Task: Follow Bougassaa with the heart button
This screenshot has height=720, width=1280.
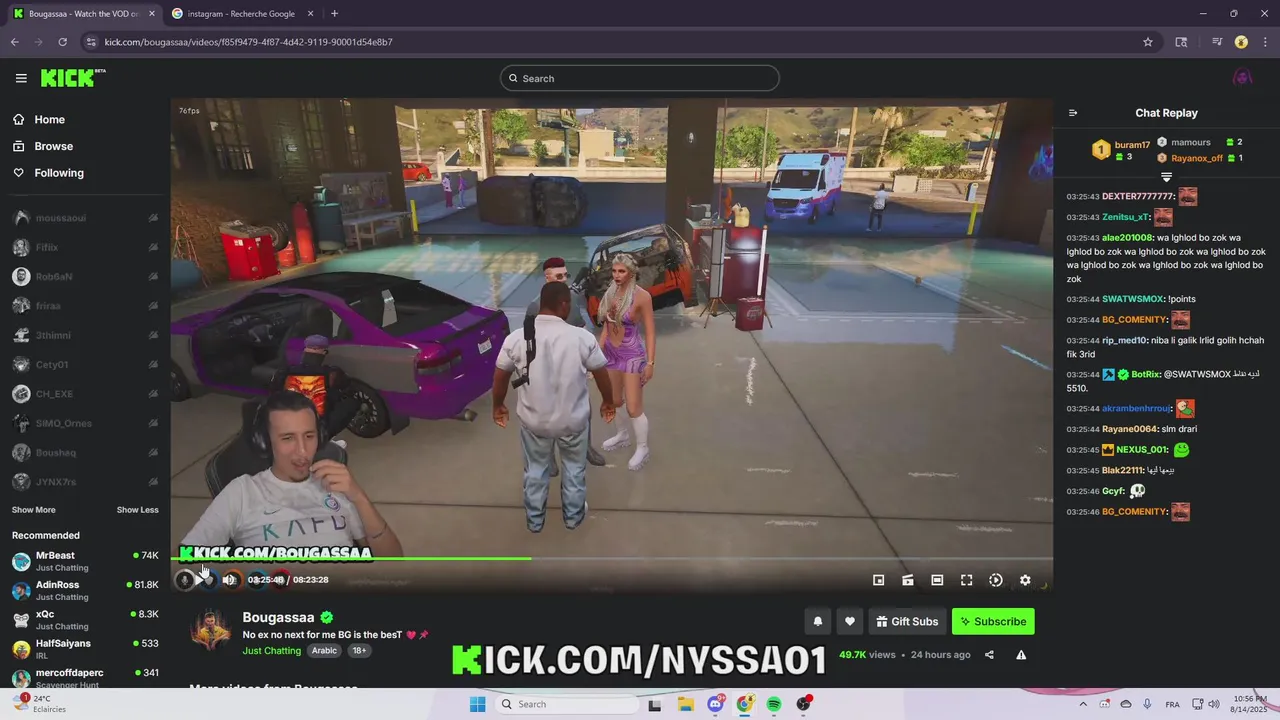Action: point(850,621)
